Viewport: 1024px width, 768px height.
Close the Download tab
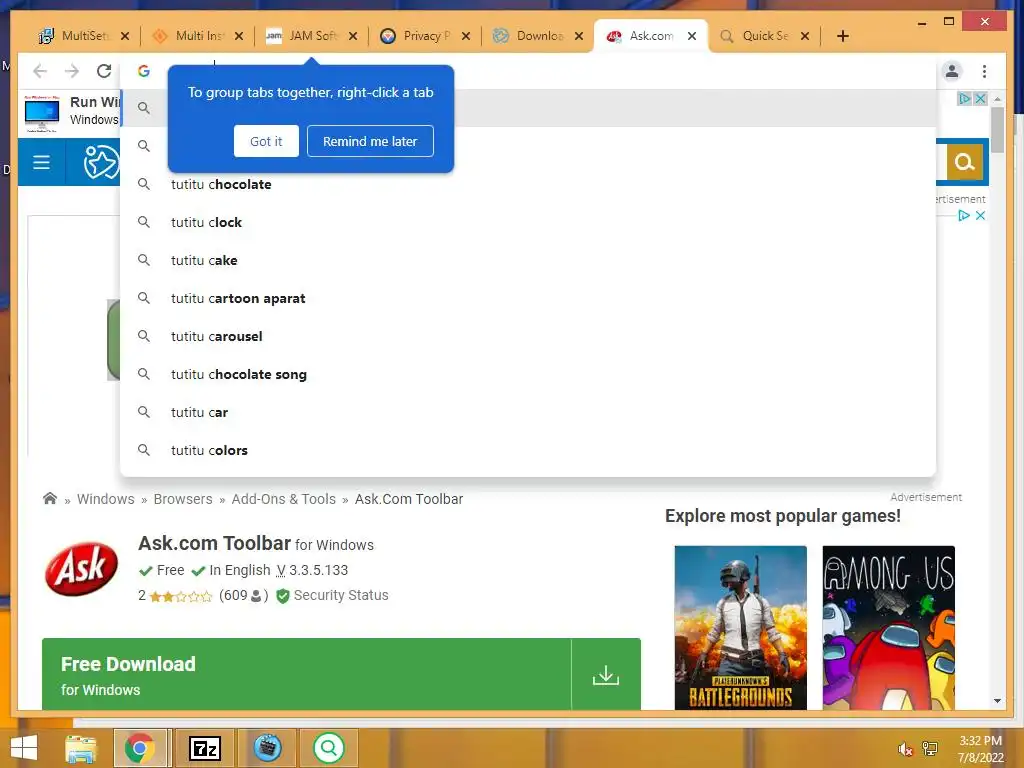pyautogui.click(x=579, y=36)
